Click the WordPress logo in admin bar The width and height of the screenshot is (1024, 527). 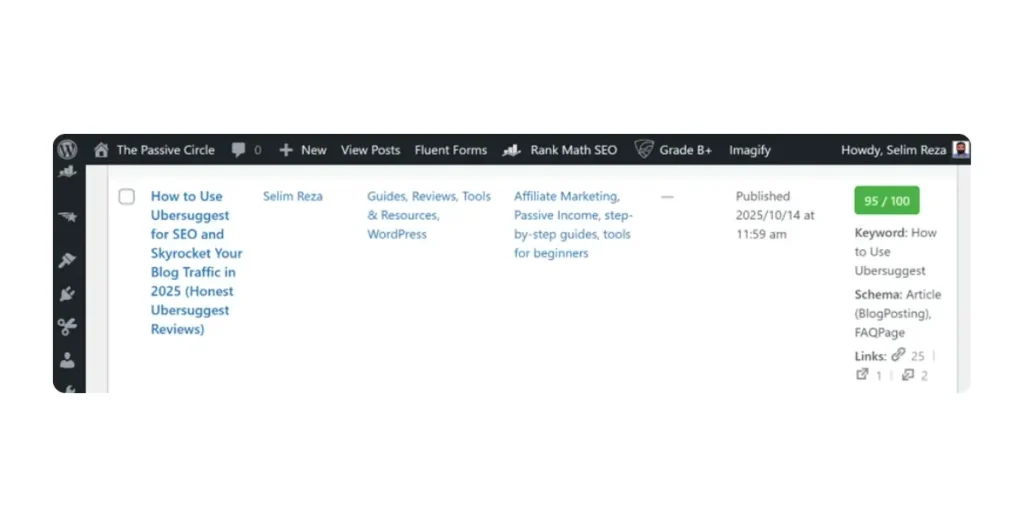pyautogui.click(x=67, y=150)
